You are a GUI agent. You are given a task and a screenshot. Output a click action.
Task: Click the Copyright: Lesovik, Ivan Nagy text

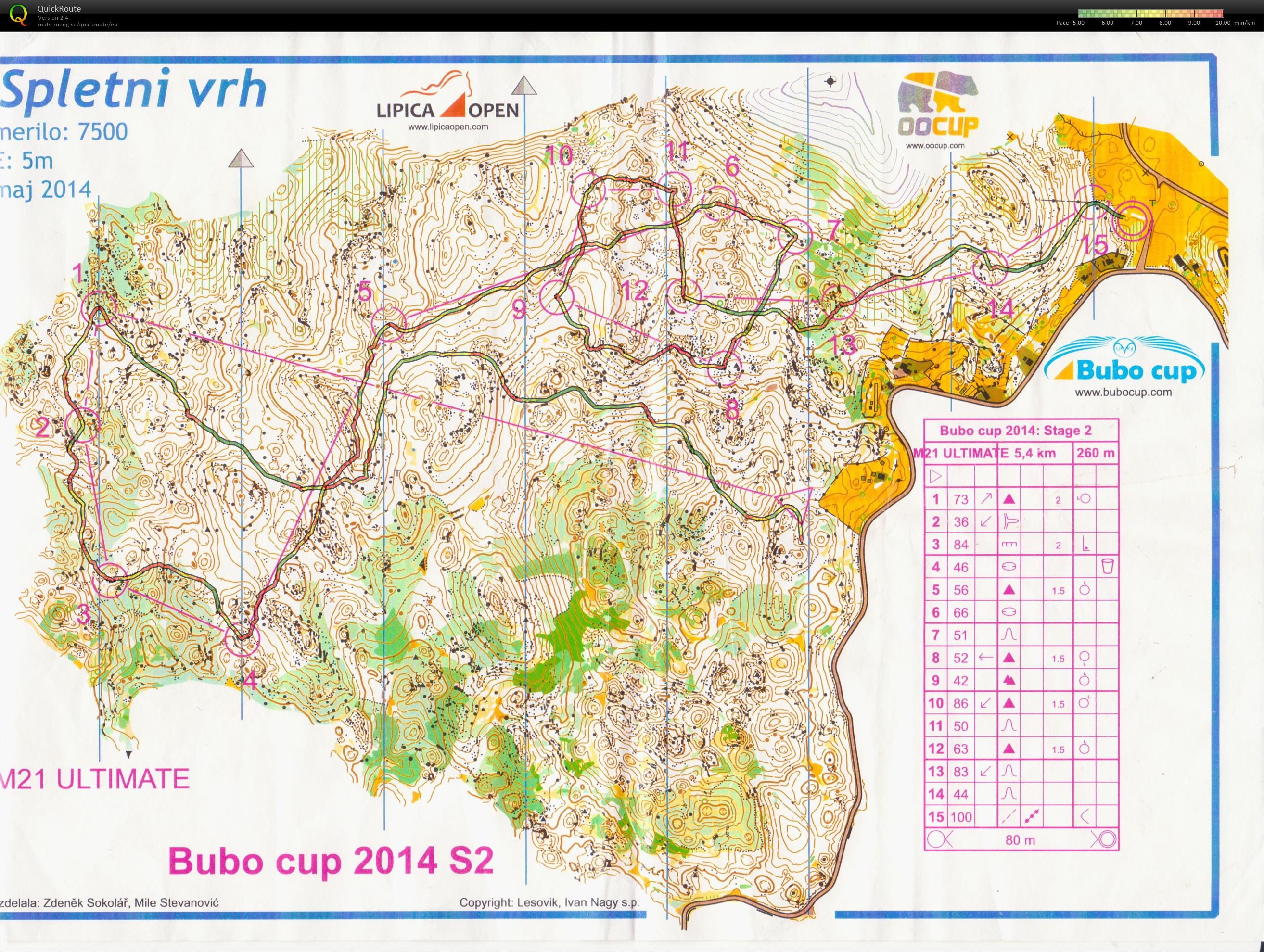[549, 902]
